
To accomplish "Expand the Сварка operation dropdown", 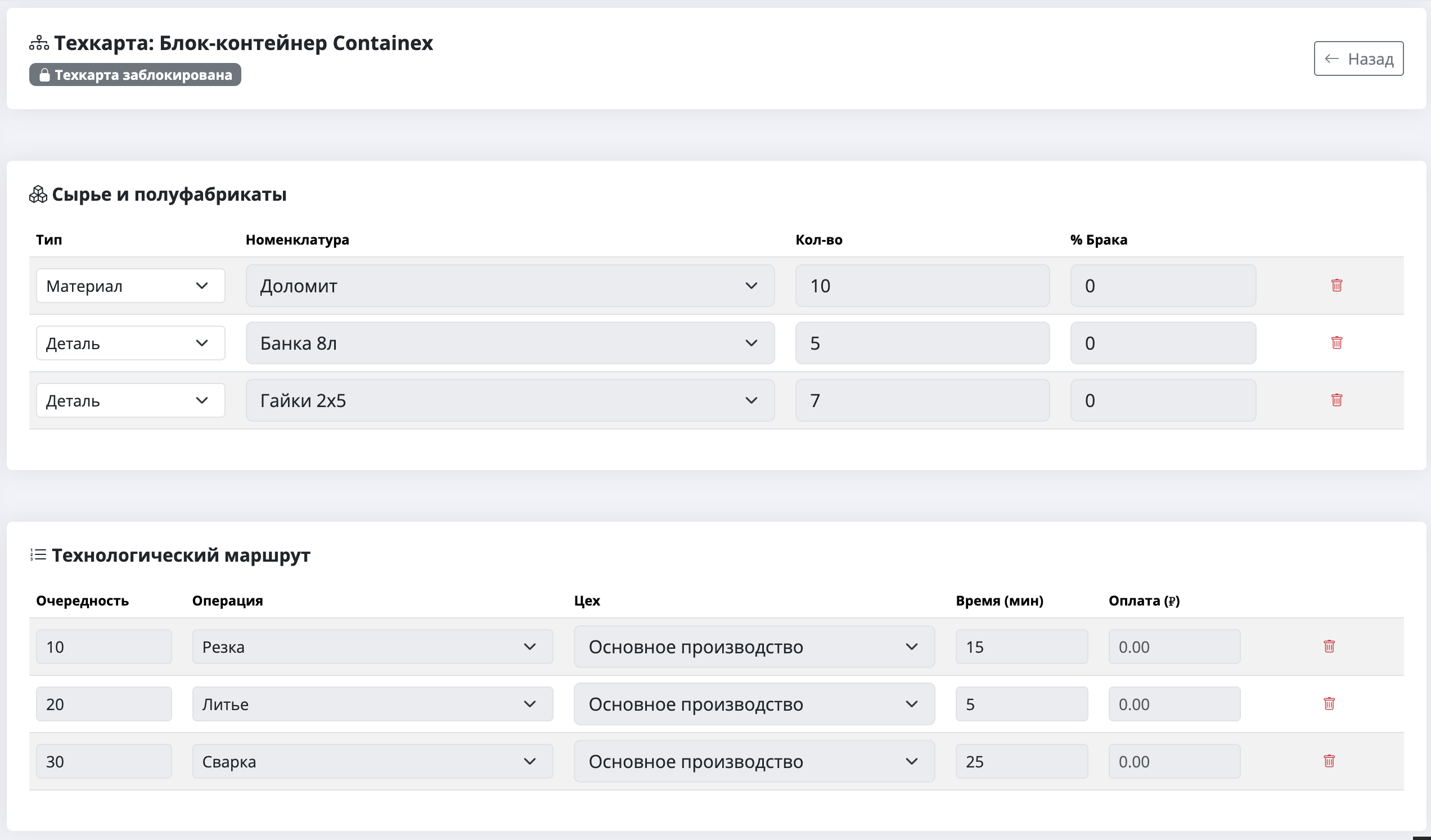I will [372, 762].
